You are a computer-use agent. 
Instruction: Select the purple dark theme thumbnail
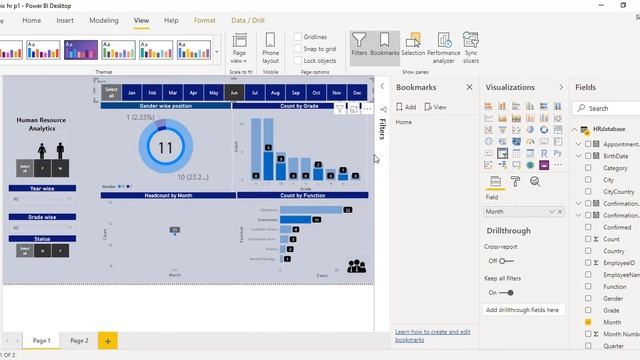point(81,50)
